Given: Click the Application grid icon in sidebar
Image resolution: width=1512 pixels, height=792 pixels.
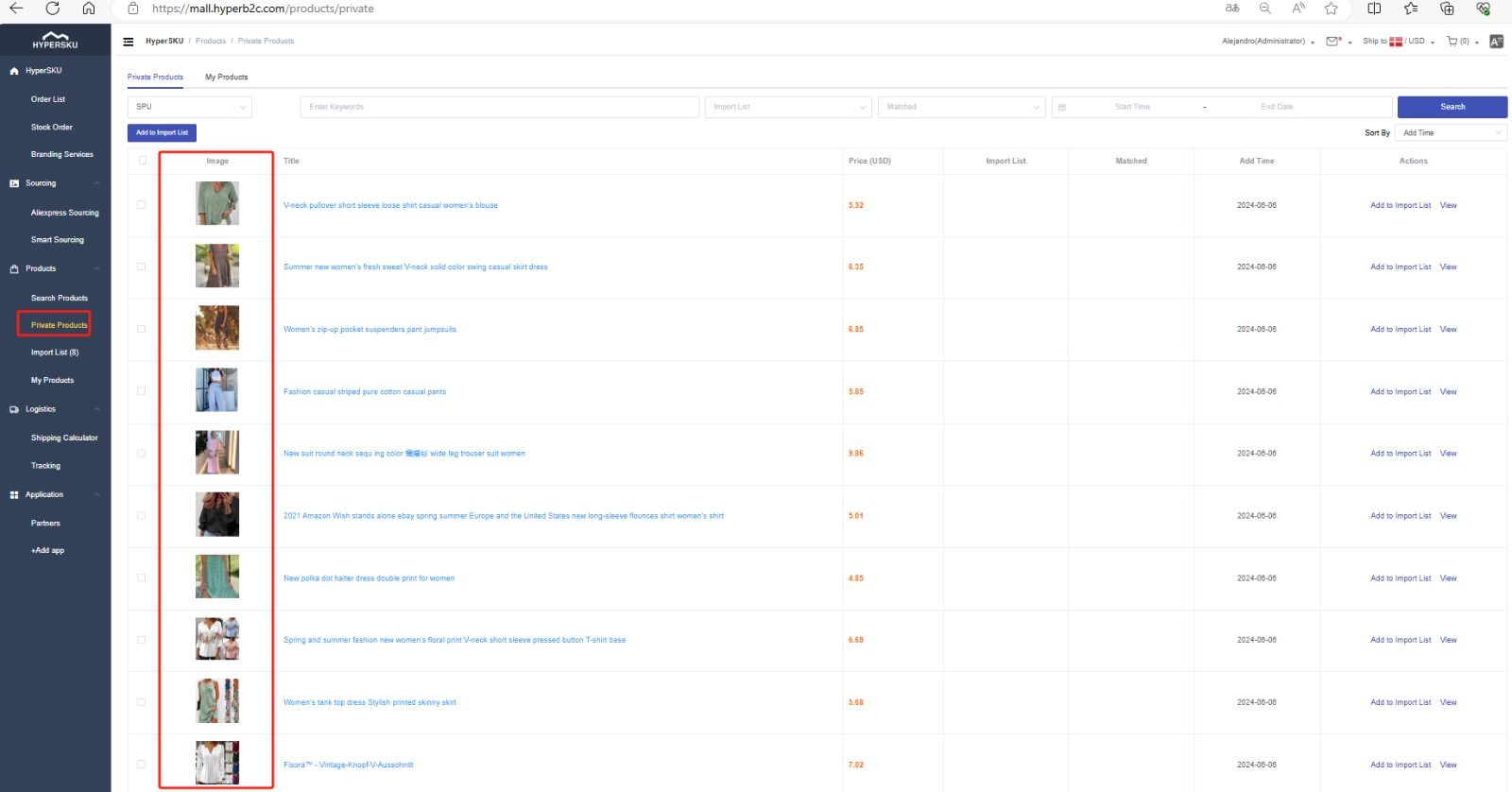Looking at the screenshot, I should pyautogui.click(x=14, y=494).
